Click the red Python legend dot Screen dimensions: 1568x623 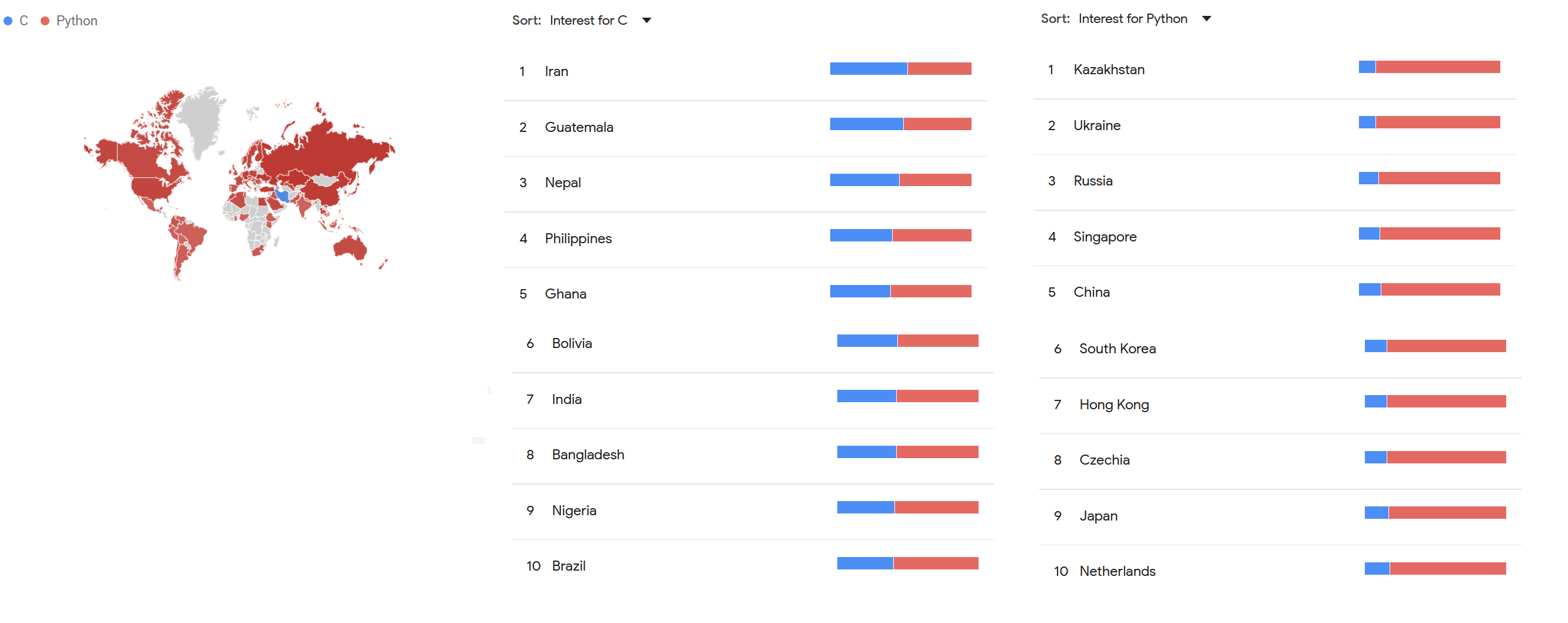point(44,21)
